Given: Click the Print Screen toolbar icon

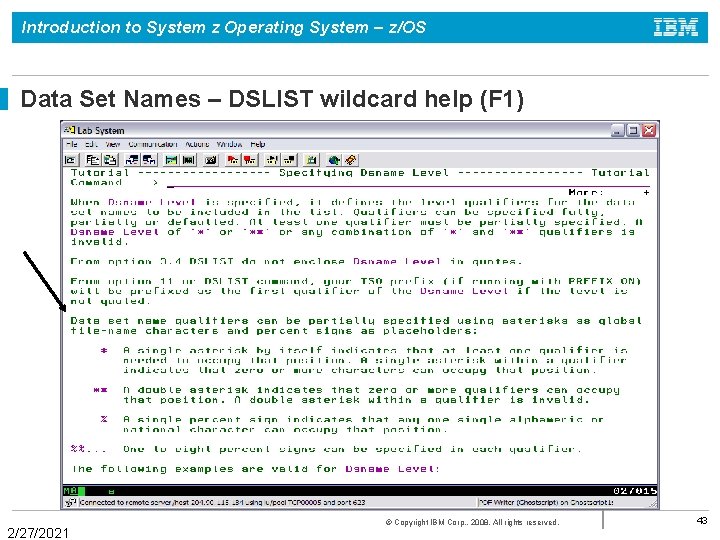Looking at the screenshot, I should 71,160.
